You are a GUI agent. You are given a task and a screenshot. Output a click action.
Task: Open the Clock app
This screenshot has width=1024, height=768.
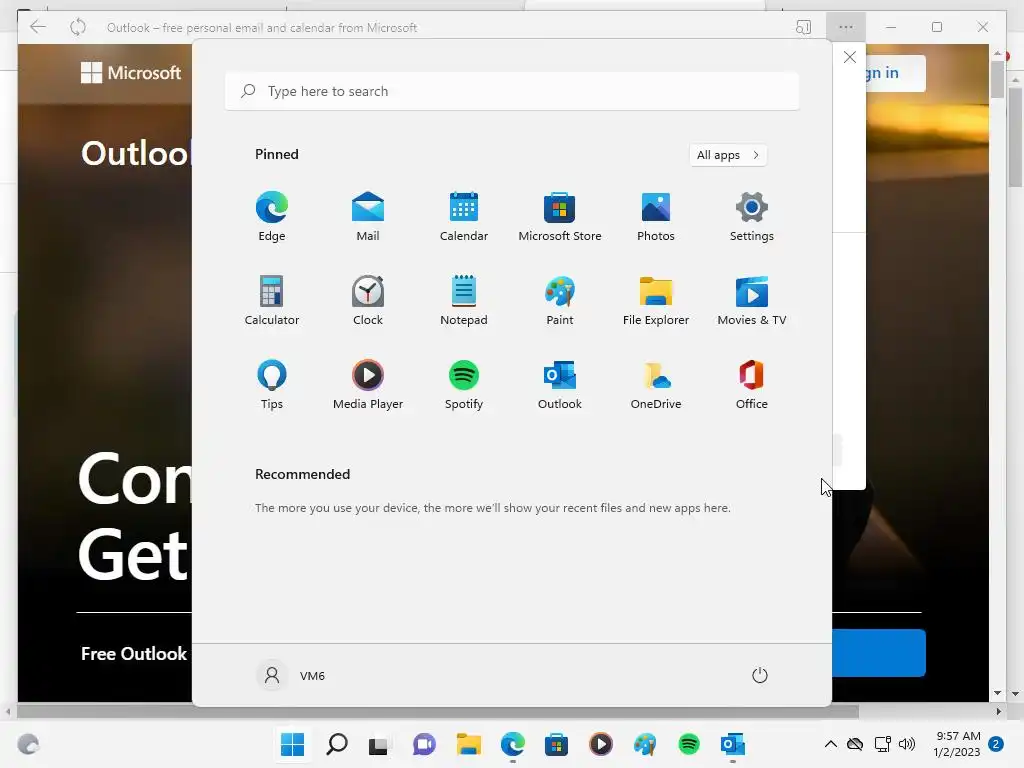pos(368,300)
